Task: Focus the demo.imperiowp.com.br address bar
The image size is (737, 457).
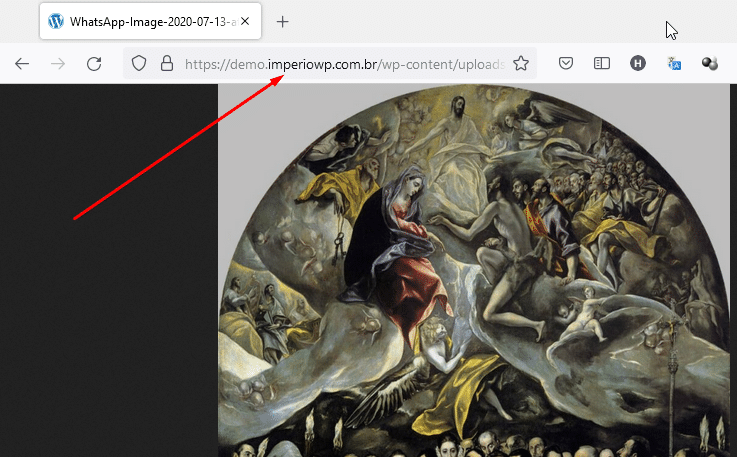Action: (340, 64)
